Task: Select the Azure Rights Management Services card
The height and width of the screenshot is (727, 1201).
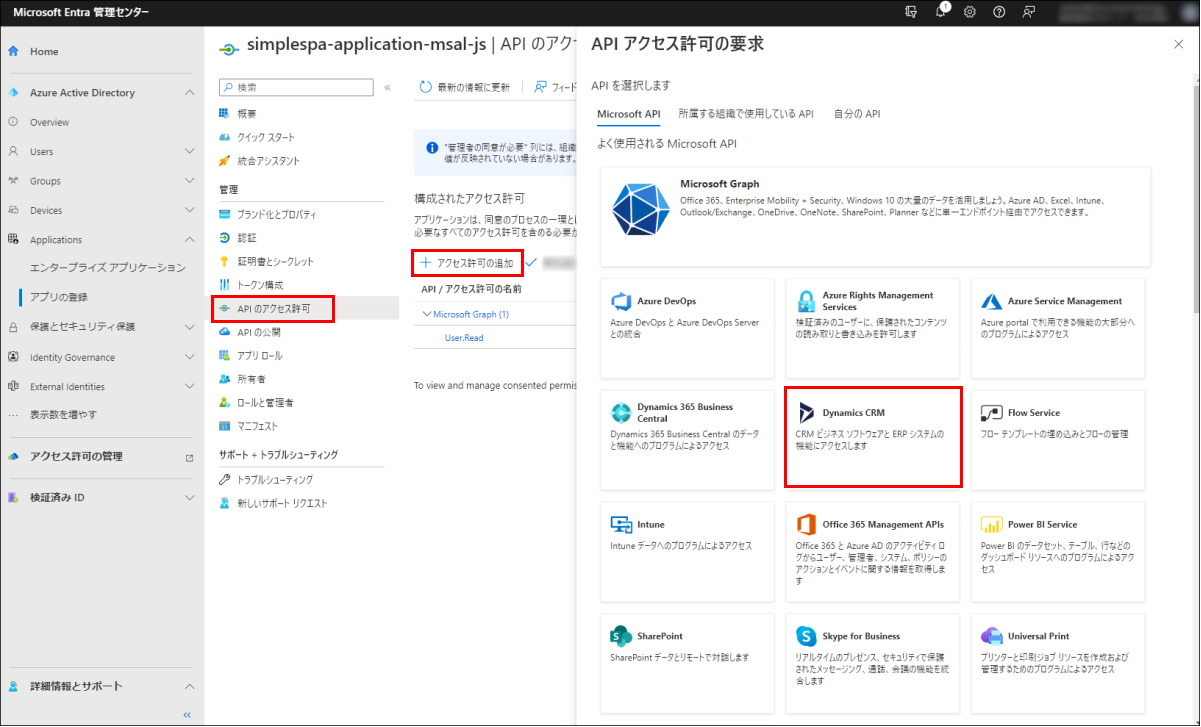Action: [873, 328]
